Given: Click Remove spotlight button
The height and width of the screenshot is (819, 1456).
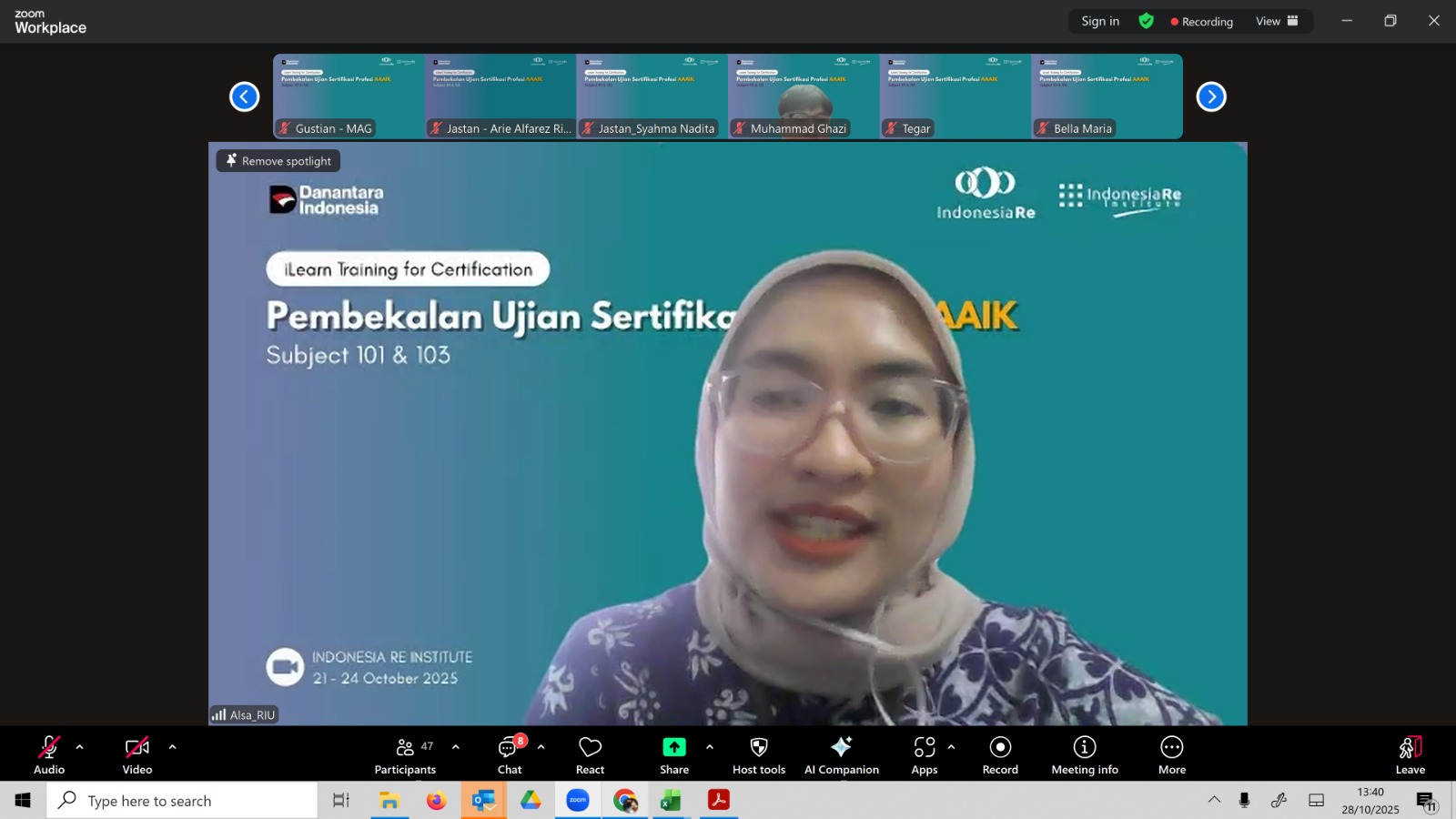Looking at the screenshot, I should click(278, 161).
